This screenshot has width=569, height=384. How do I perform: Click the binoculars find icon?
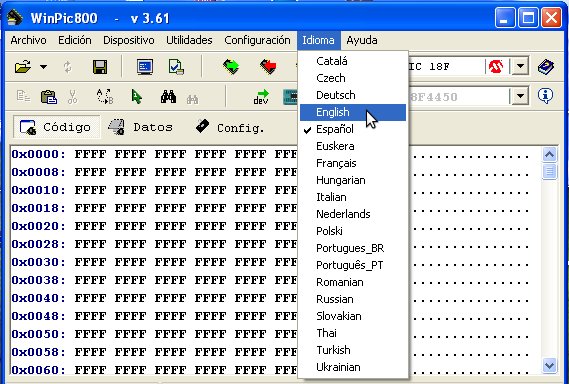pyautogui.click(x=168, y=97)
